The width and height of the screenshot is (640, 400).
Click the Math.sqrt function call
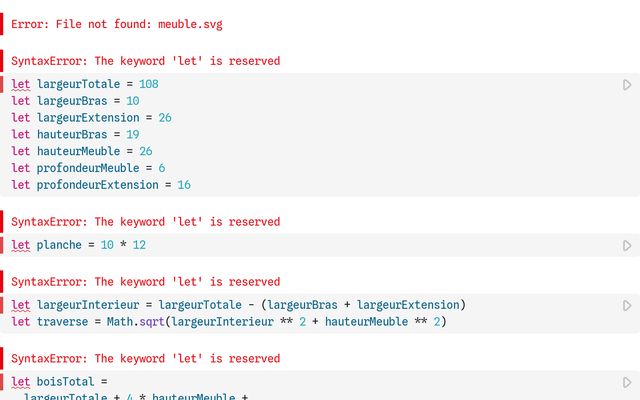pyautogui.click(x=136, y=322)
